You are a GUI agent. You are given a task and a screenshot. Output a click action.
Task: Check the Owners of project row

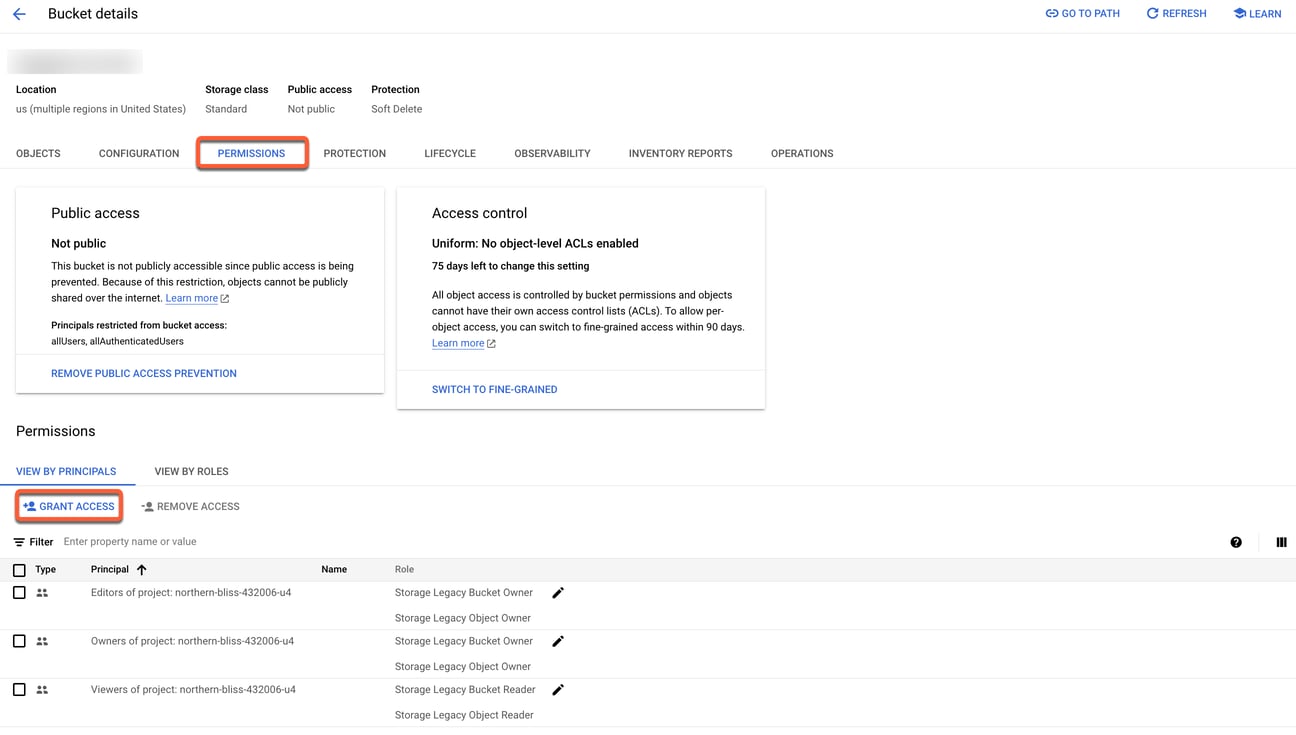tap(18, 640)
